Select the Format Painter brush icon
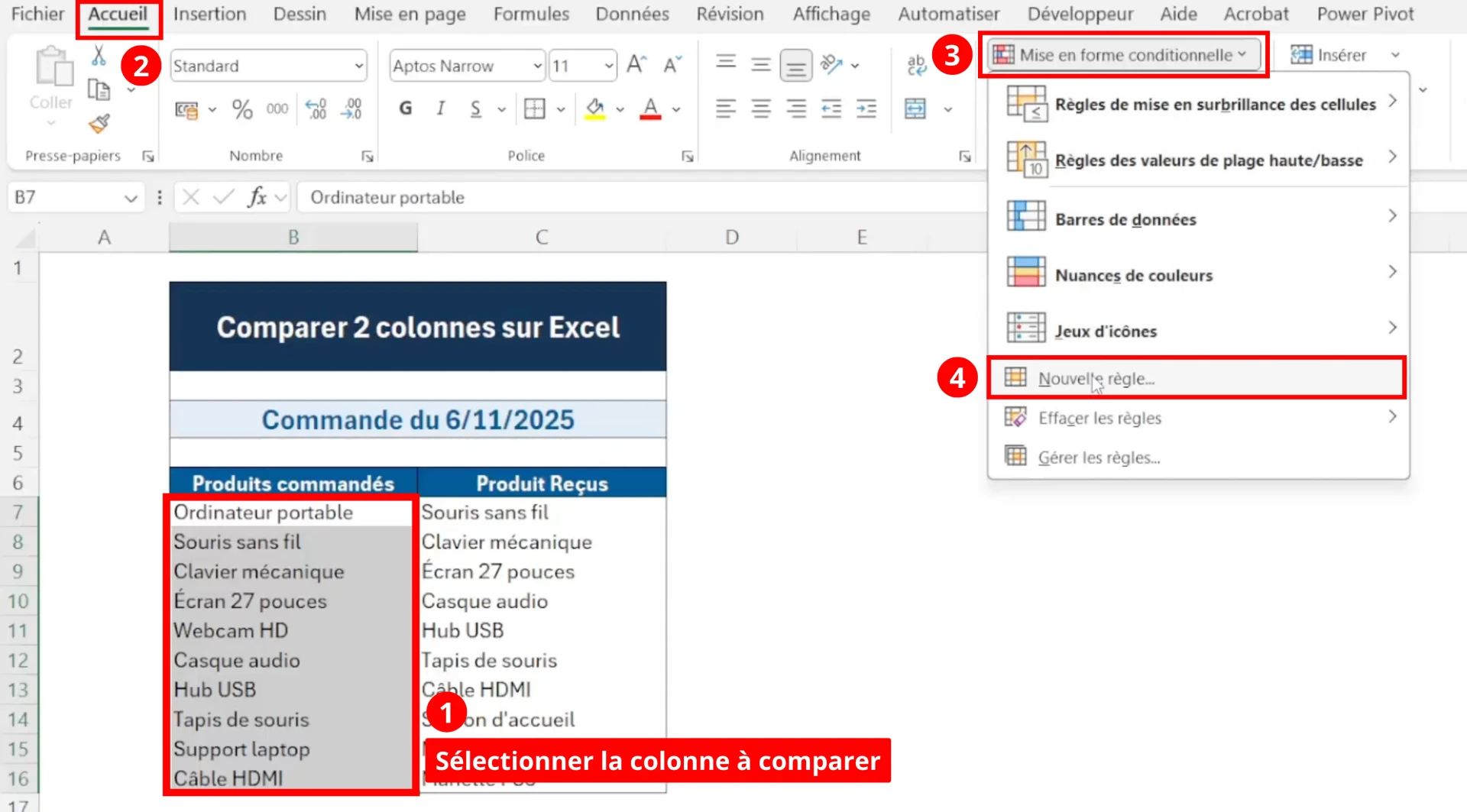This screenshot has width=1467, height=812. click(x=99, y=124)
